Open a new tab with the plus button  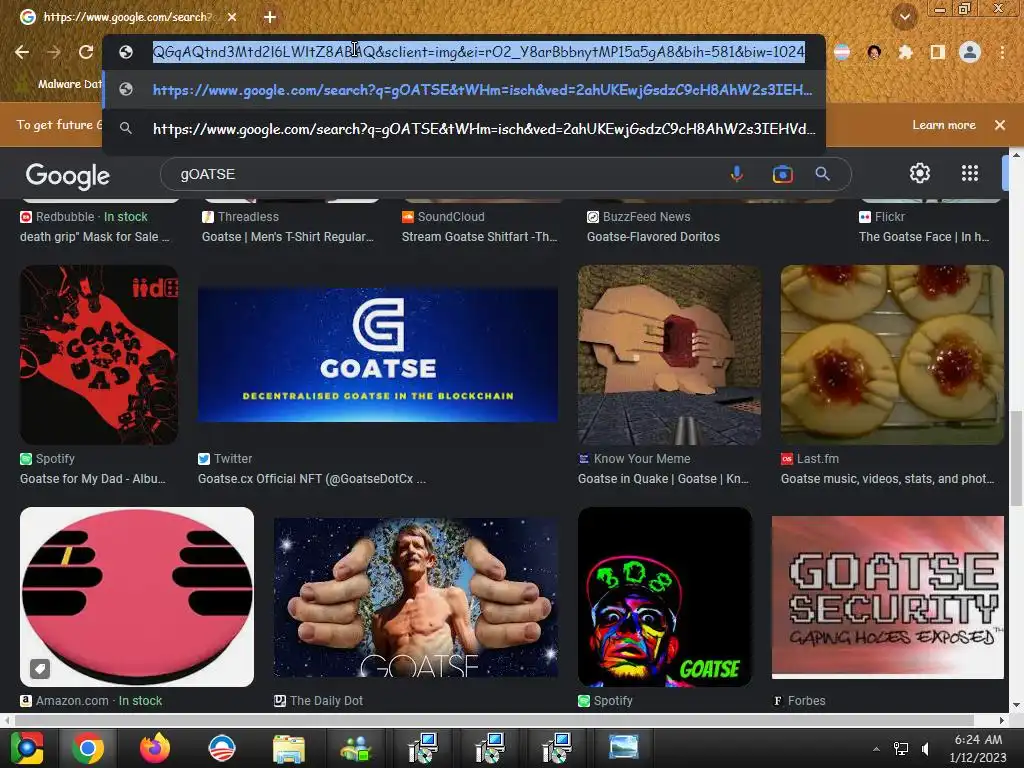point(270,17)
